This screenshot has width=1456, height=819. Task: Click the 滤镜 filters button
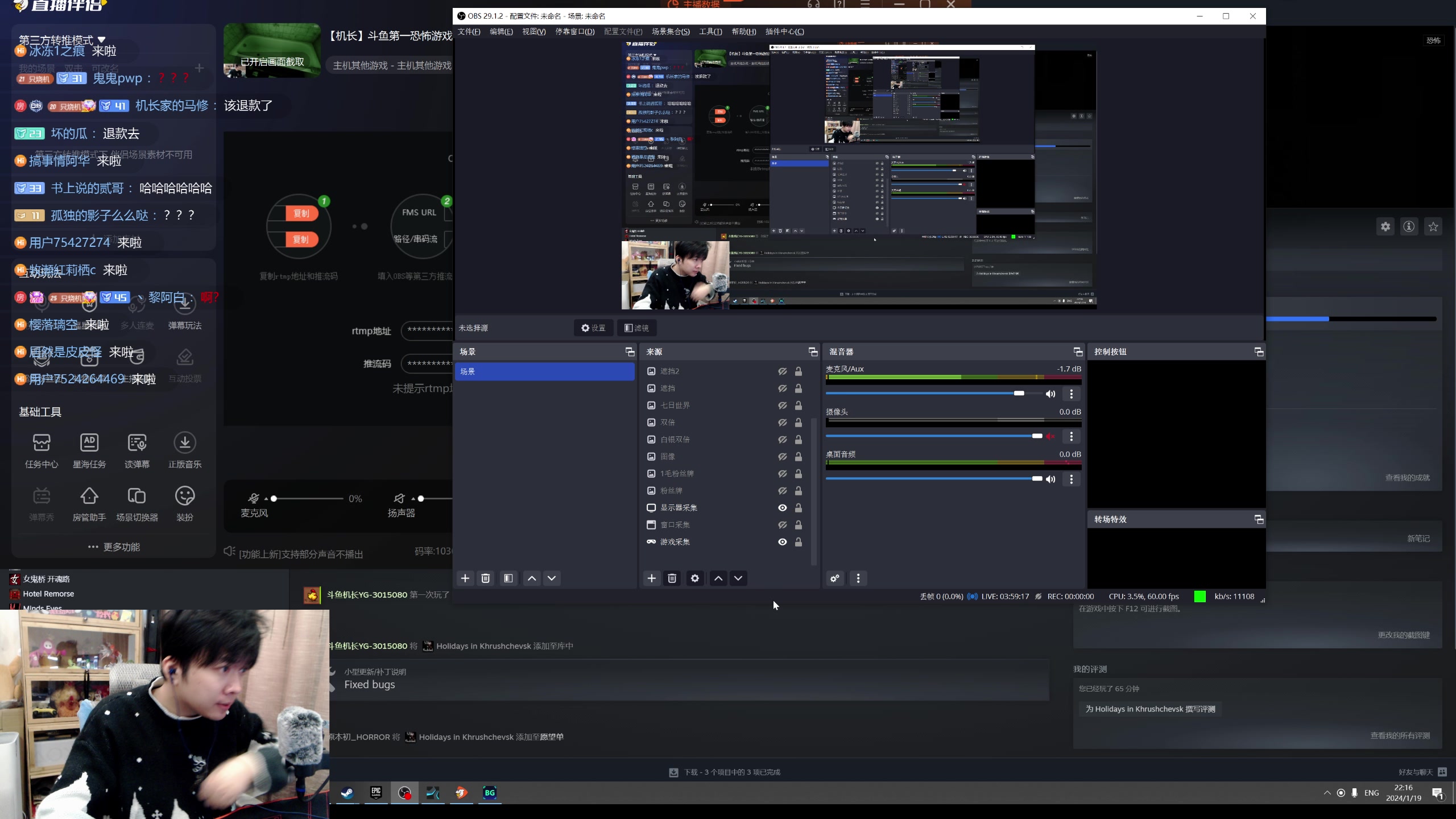tap(636, 328)
